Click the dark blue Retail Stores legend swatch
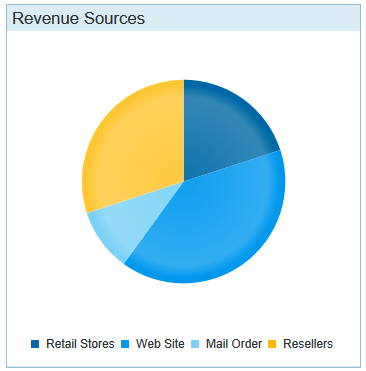Screen dimensions: 366x371 click(35, 344)
